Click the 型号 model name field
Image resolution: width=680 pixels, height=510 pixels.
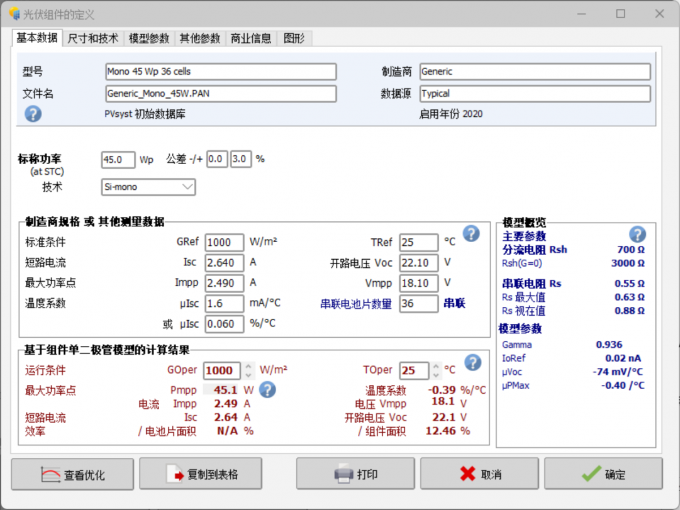click(x=221, y=72)
